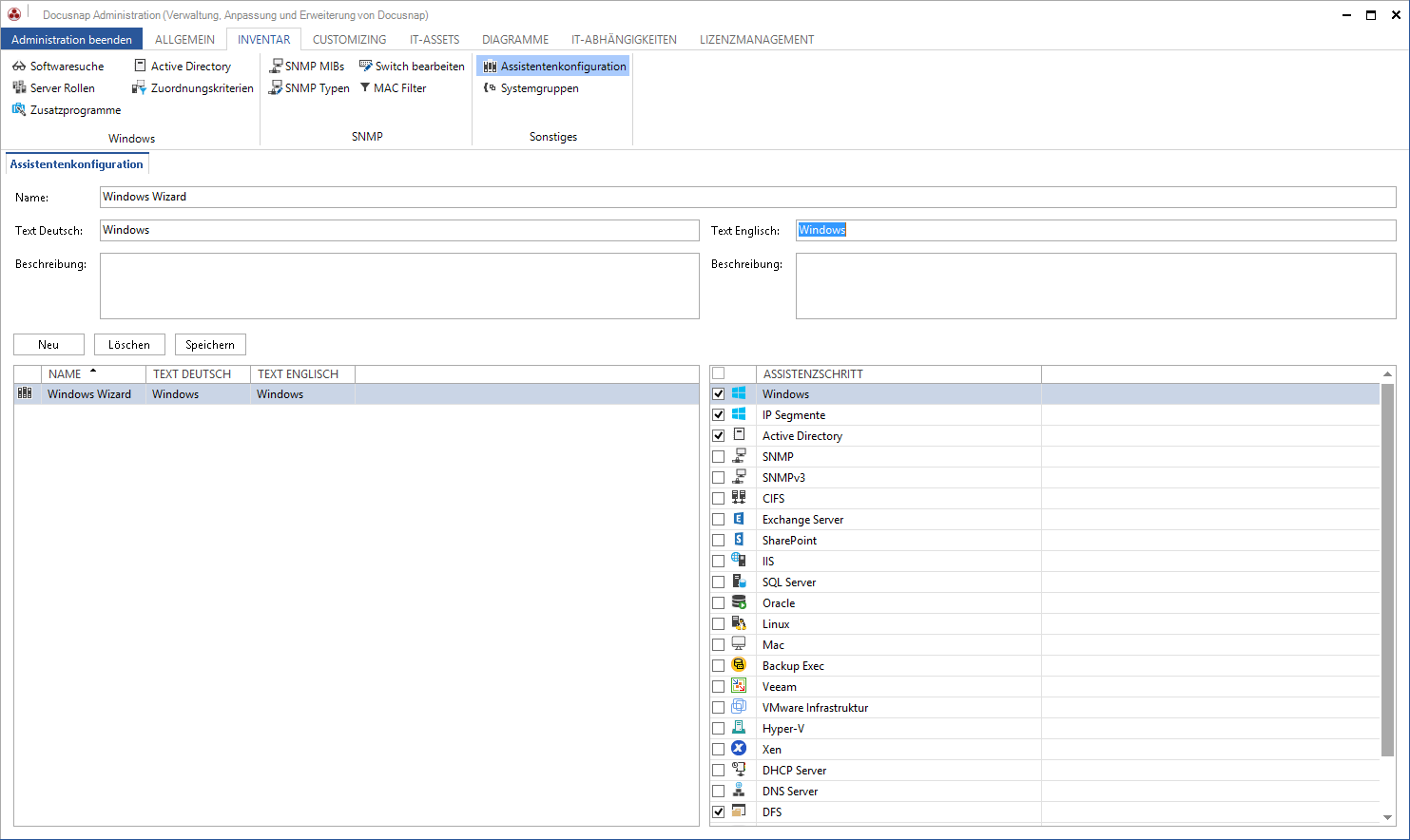Enable the DHCP Server checkbox
The image size is (1410, 840).
pos(719,770)
